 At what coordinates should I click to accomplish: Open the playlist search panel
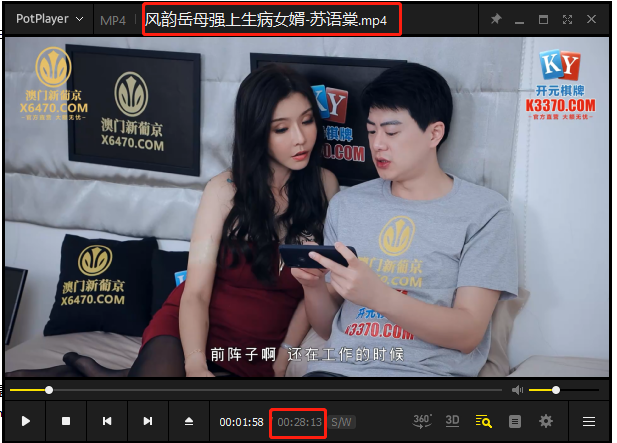click(x=483, y=421)
